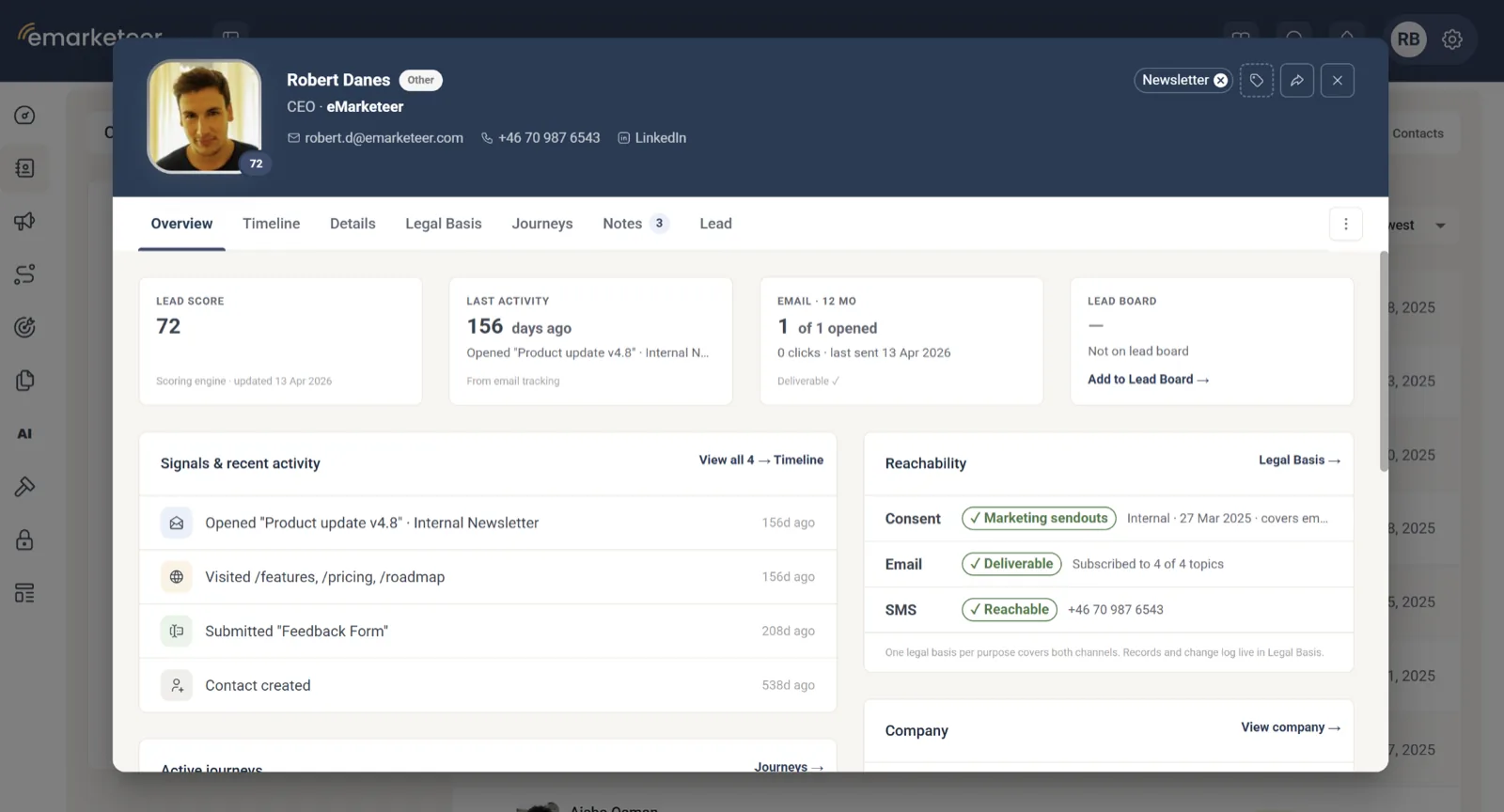The height and width of the screenshot is (812, 1504).
Task: Switch to the Legal Basis tab
Action: [444, 224]
